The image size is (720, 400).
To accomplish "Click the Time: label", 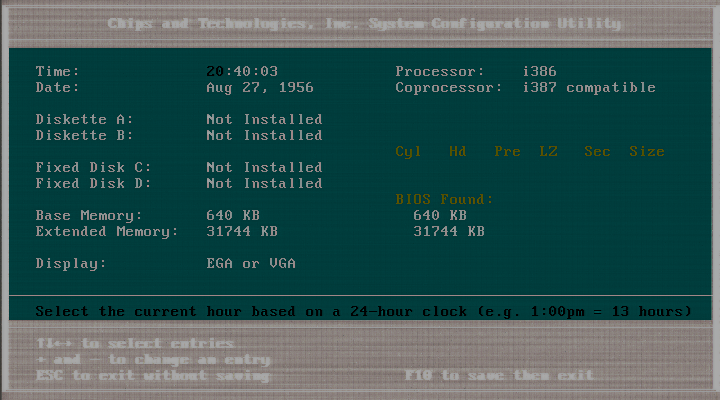I will click(57, 71).
